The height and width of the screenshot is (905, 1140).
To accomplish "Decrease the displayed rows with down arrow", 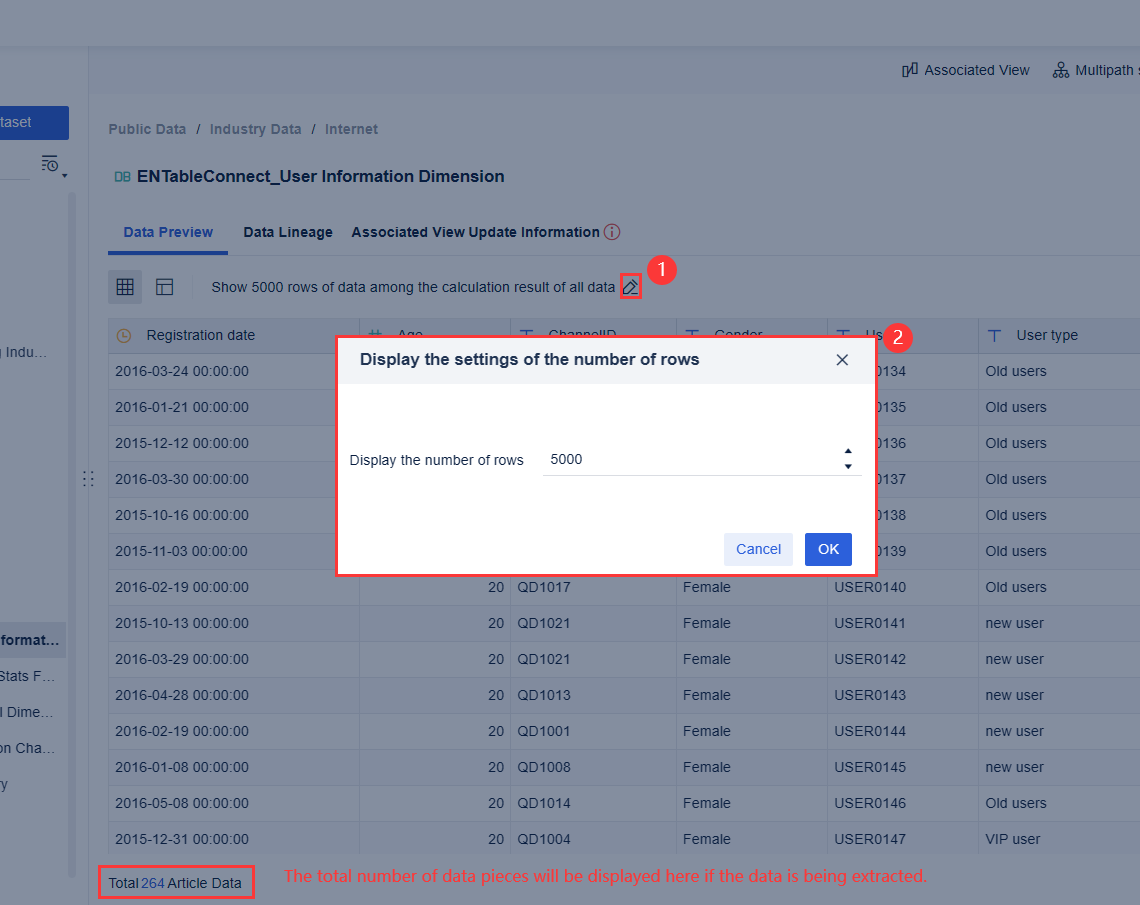I will [x=848, y=467].
